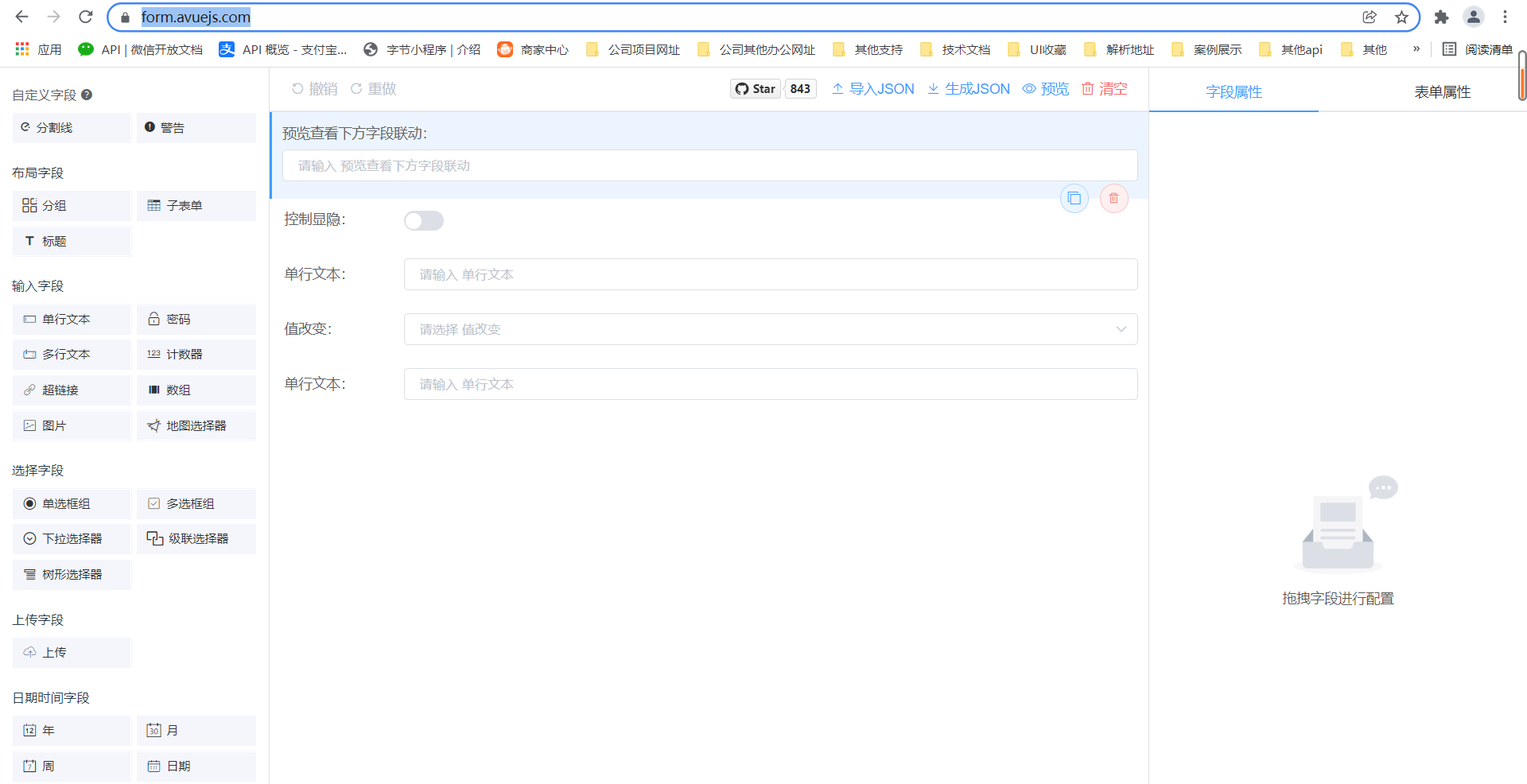
Task: Open the 字段属性 tab
Action: [1234, 91]
